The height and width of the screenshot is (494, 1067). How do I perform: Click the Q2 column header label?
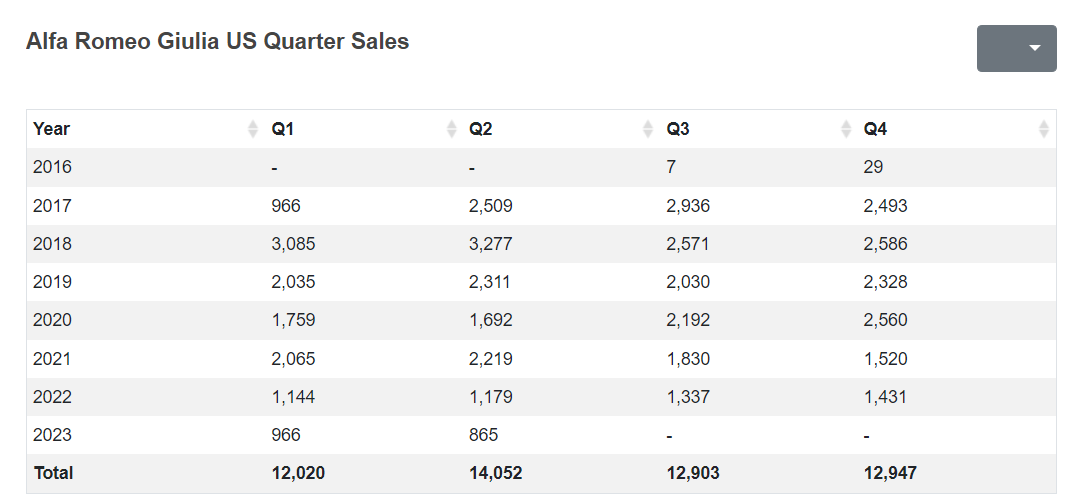click(x=481, y=129)
